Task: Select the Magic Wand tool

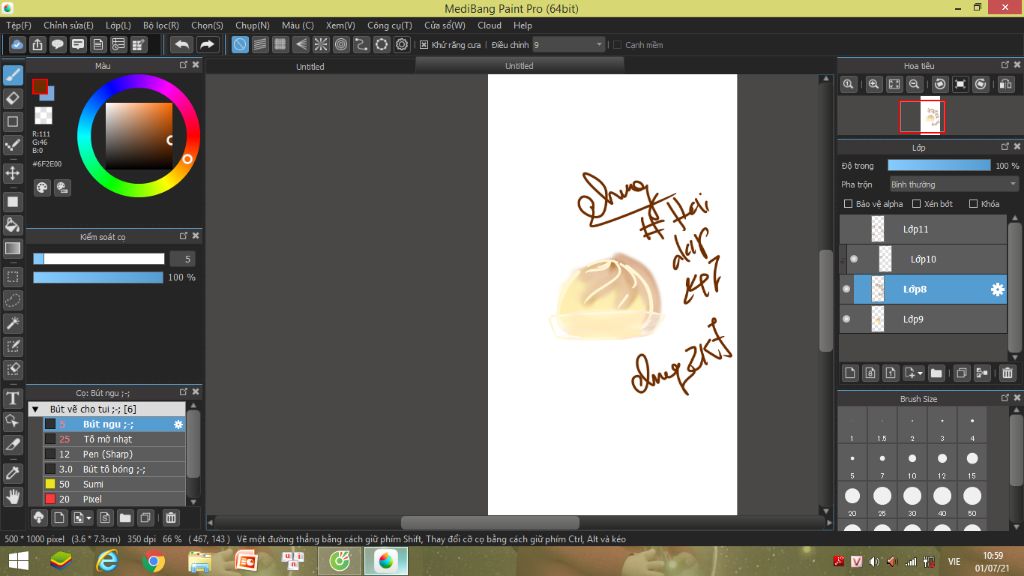Action: (x=12, y=323)
